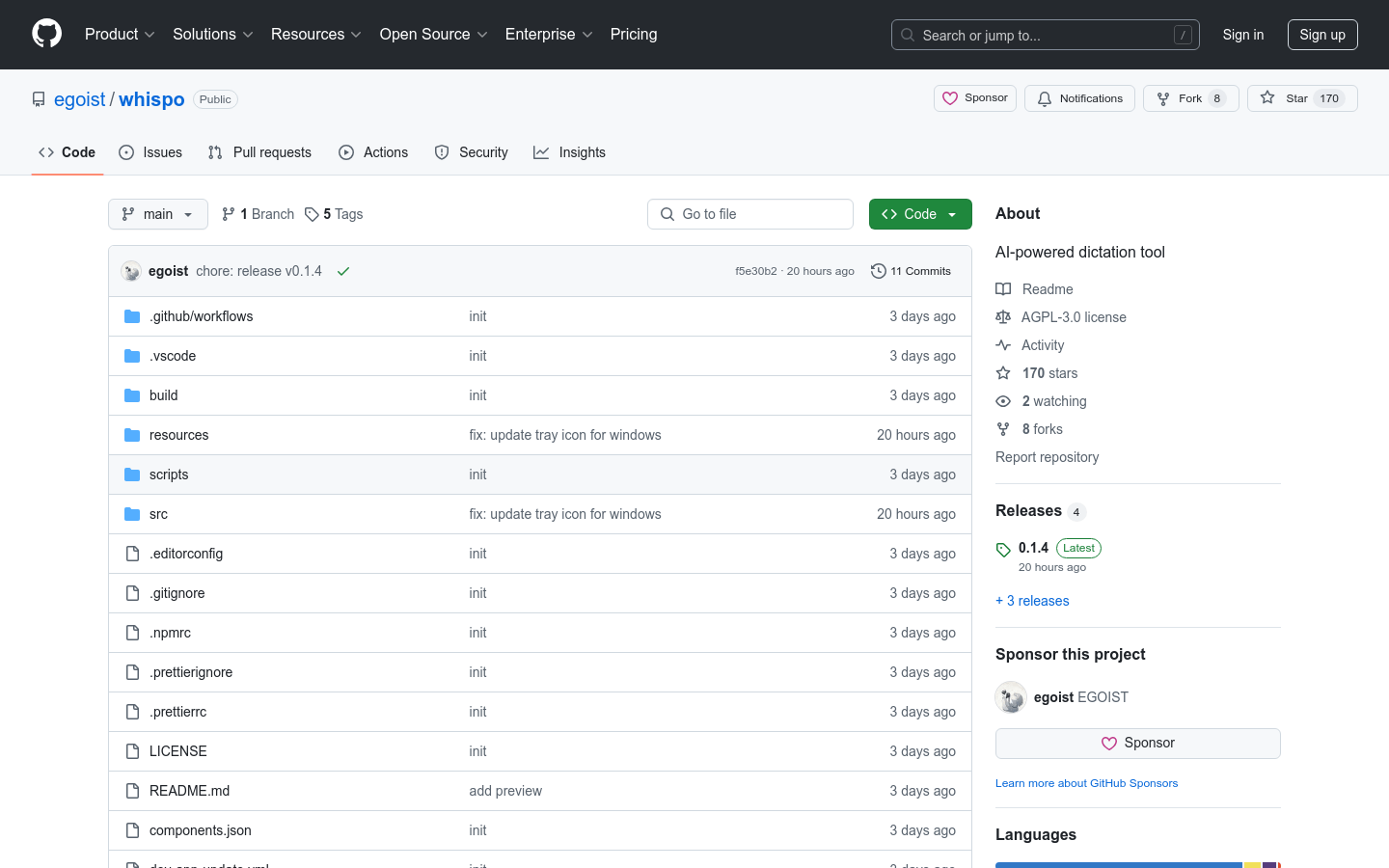Star the whispo repository
Screen dimensions: 1389x868
(x=1302, y=98)
